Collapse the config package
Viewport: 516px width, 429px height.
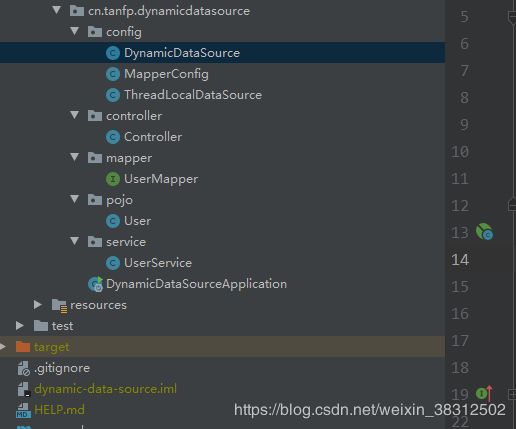coord(75,31)
